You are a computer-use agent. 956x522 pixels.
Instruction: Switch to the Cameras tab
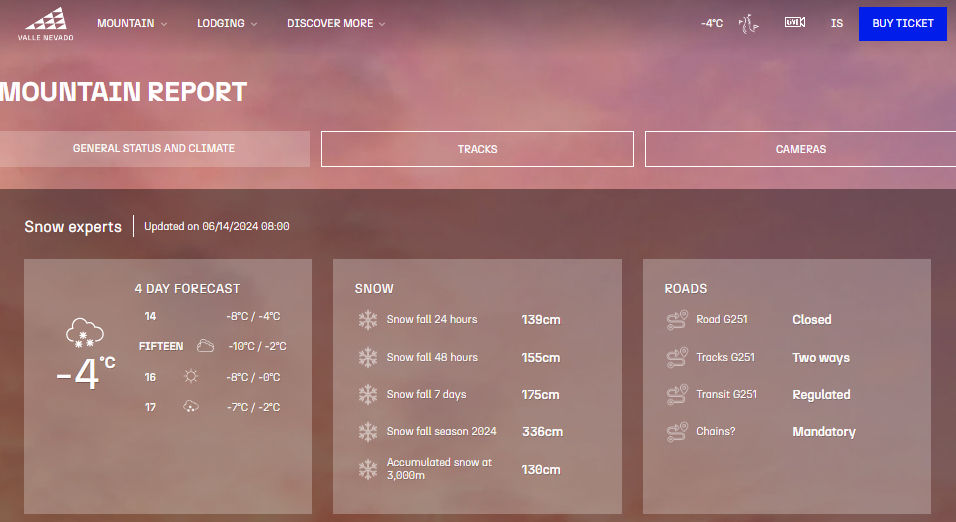pos(800,149)
